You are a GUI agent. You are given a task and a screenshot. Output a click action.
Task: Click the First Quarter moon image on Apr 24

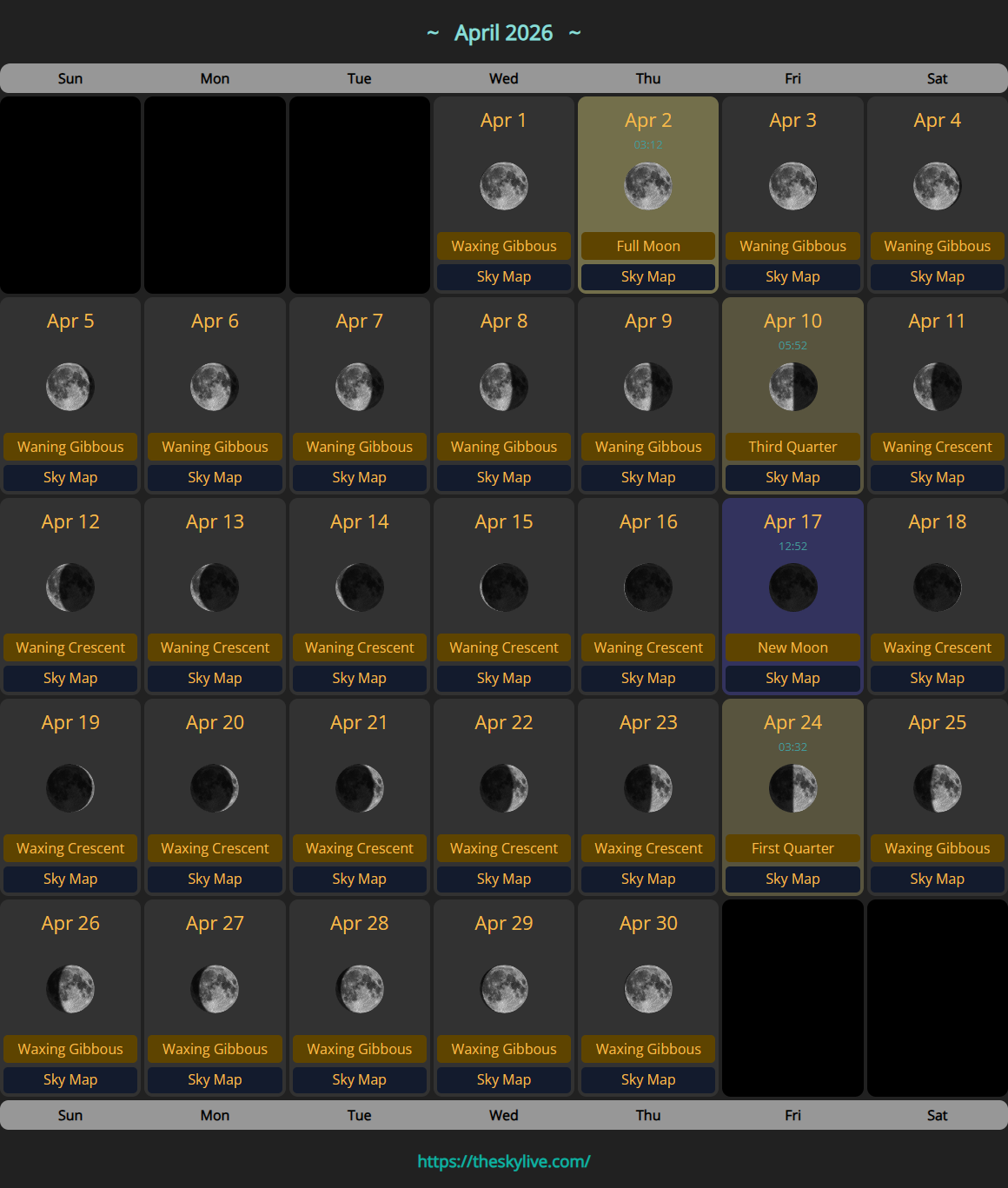click(x=792, y=788)
